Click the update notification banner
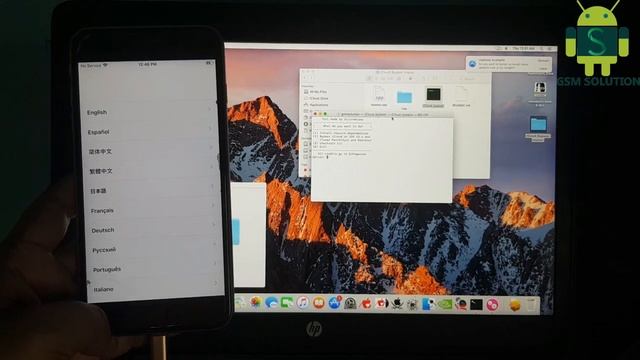The height and width of the screenshot is (360, 640). [509, 64]
